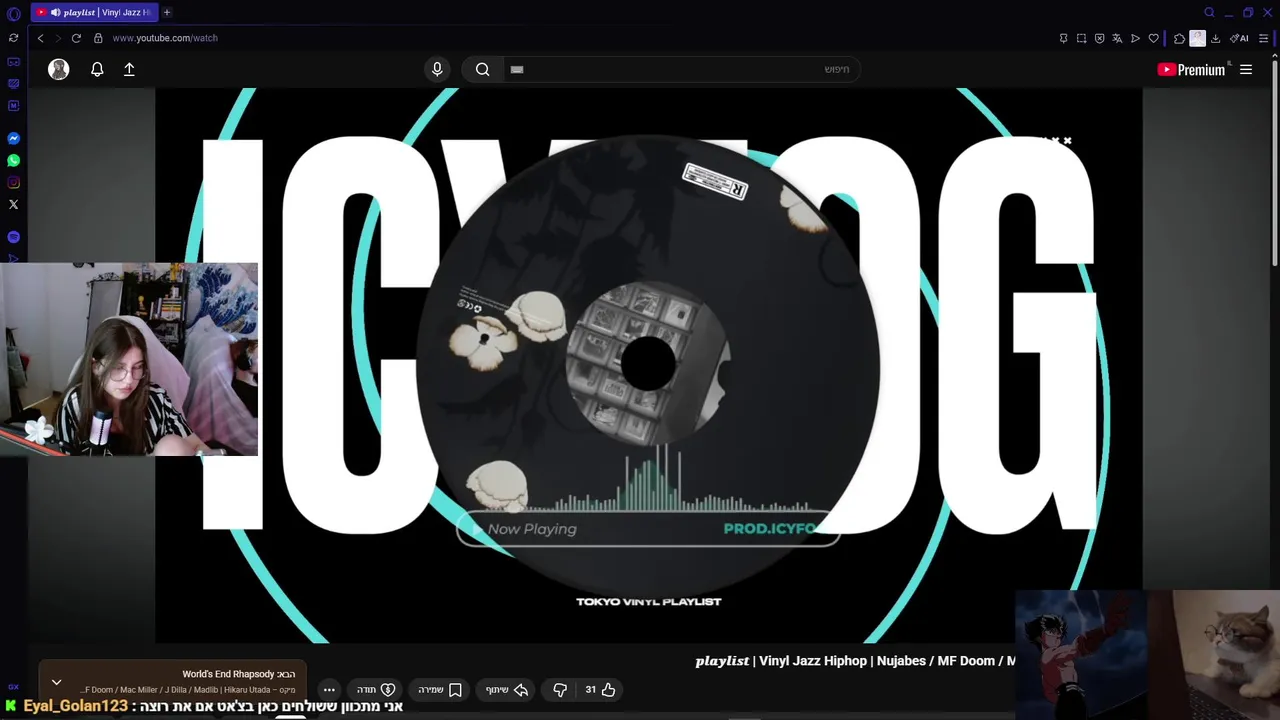The height and width of the screenshot is (720, 1280).
Task: Open the AI assistant button
Action: tap(1240, 38)
